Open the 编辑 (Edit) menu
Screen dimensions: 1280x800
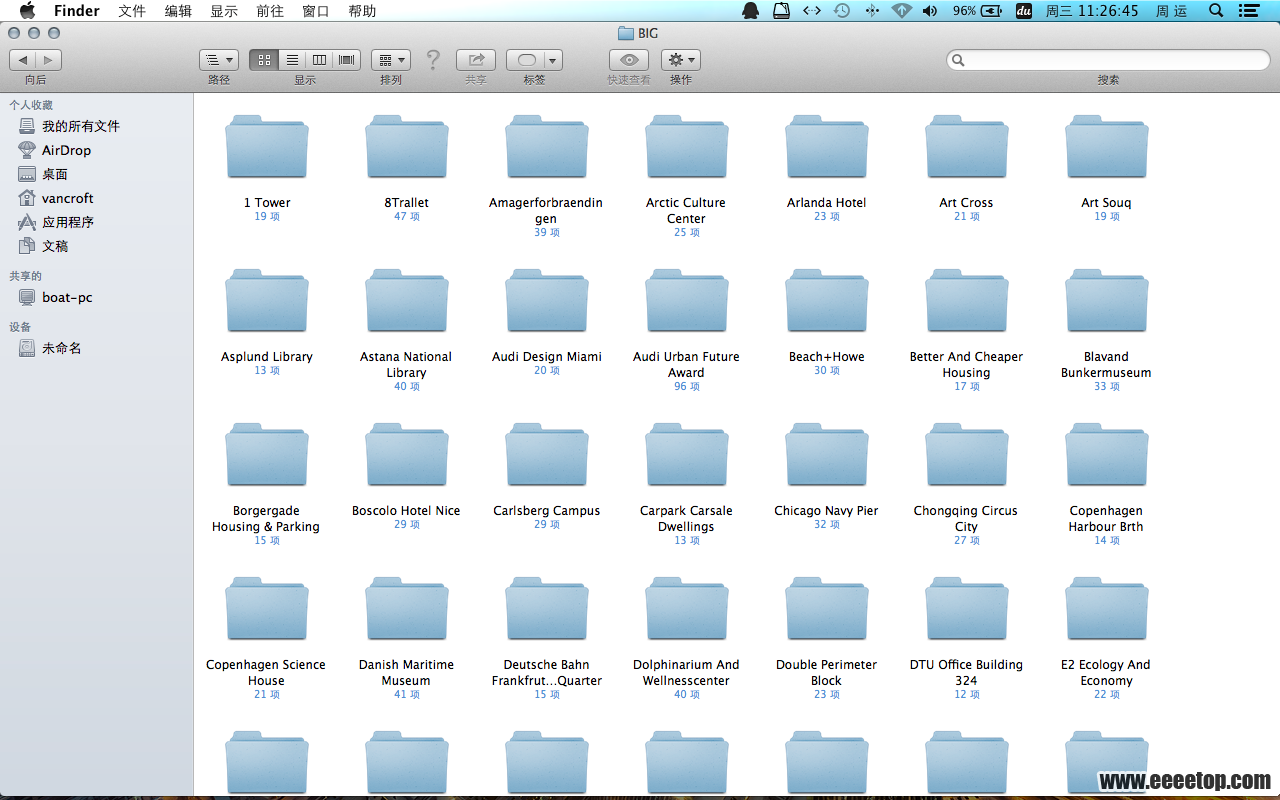178,11
